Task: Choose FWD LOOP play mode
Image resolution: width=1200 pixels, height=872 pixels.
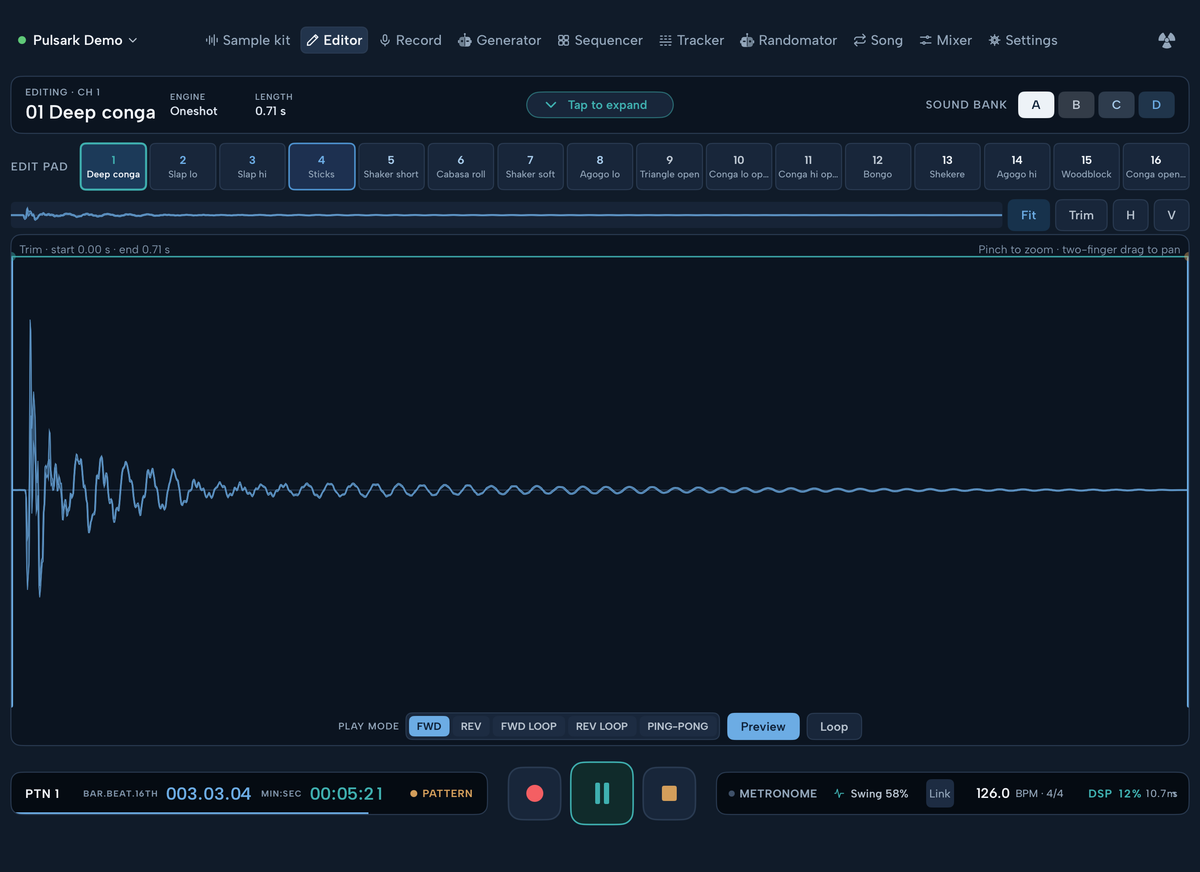Action: (x=529, y=726)
